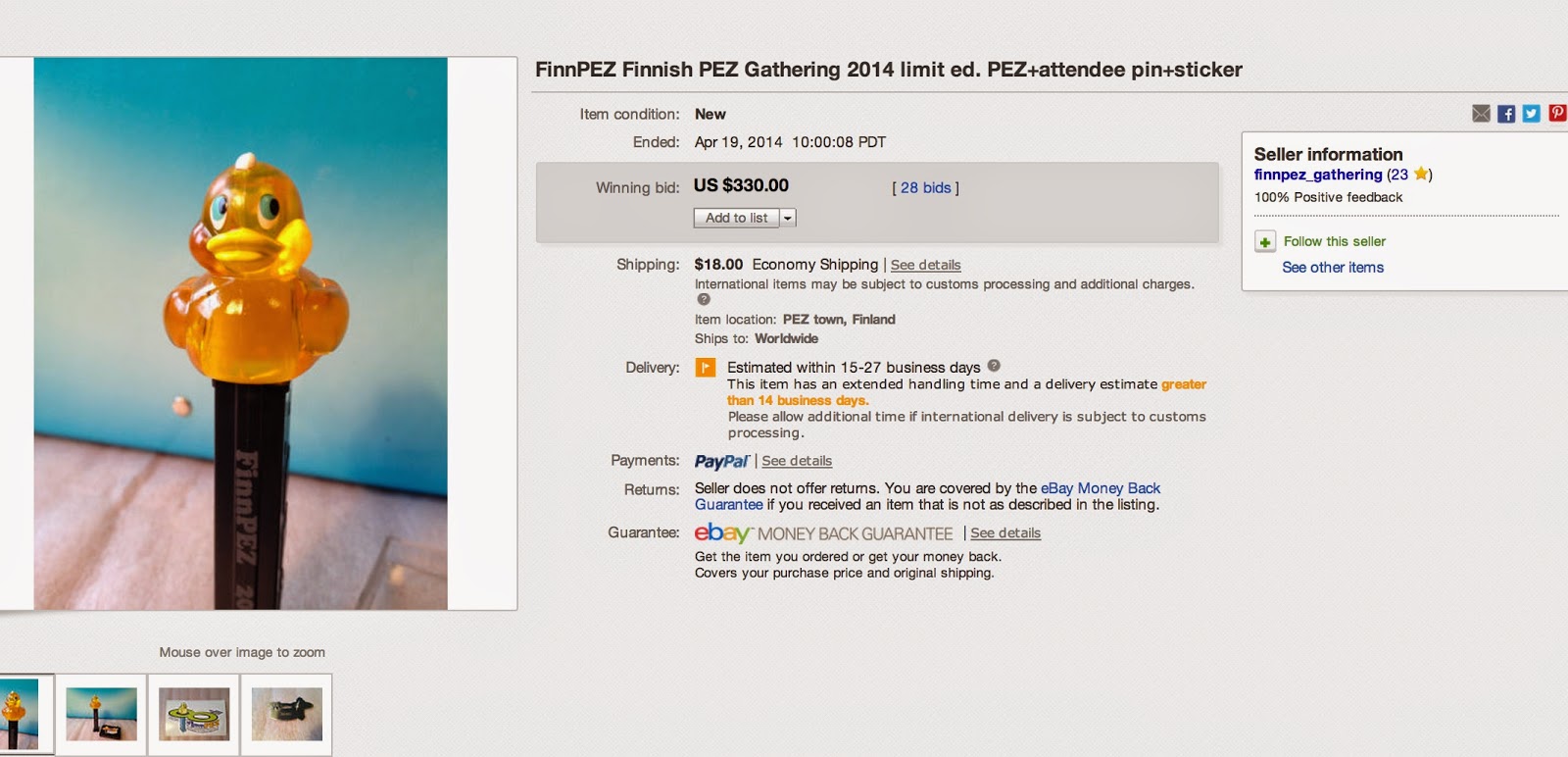Open payments See details link
The width and height of the screenshot is (1568, 757).
pyautogui.click(x=797, y=461)
